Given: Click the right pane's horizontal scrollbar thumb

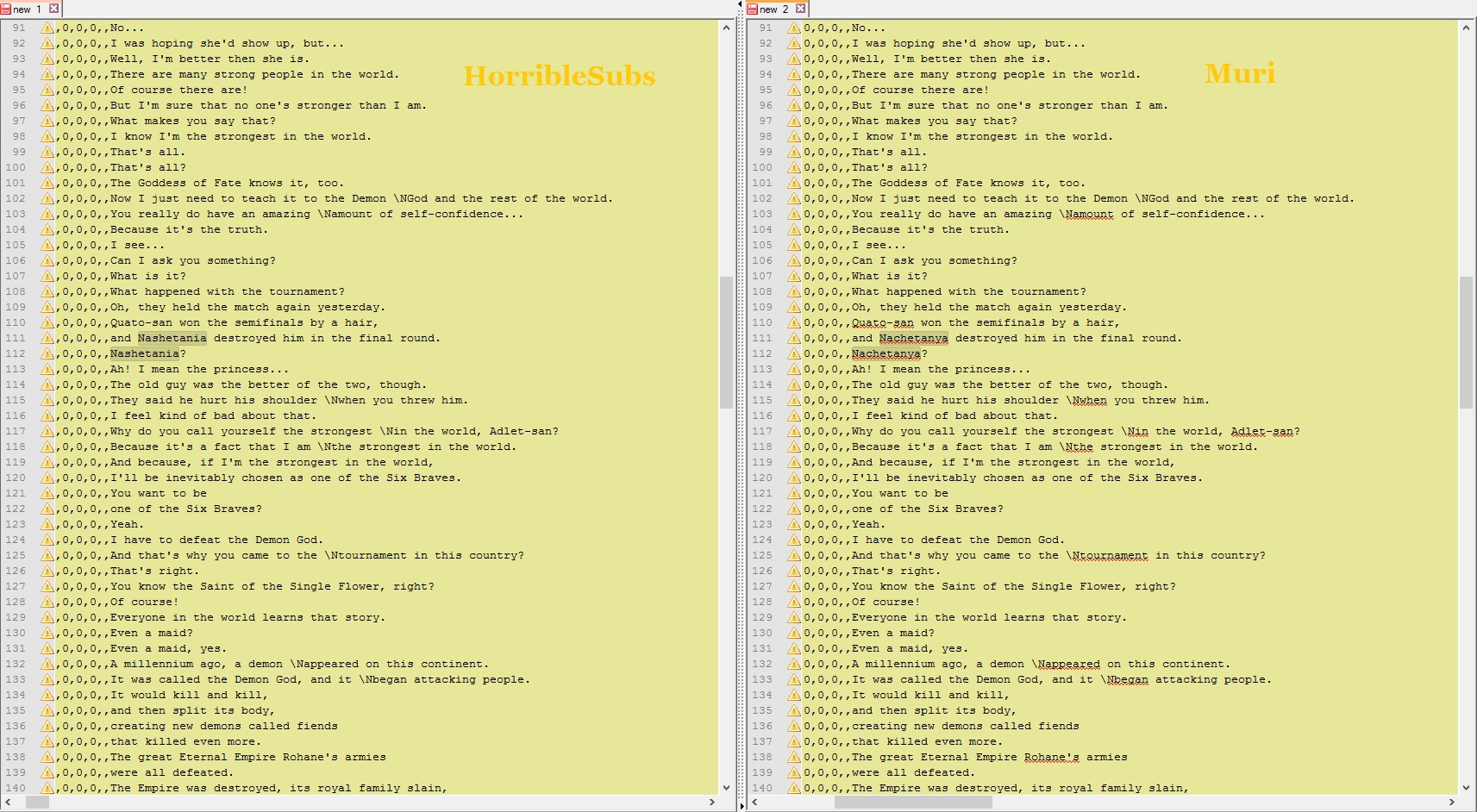Looking at the screenshot, I should (x=913, y=802).
